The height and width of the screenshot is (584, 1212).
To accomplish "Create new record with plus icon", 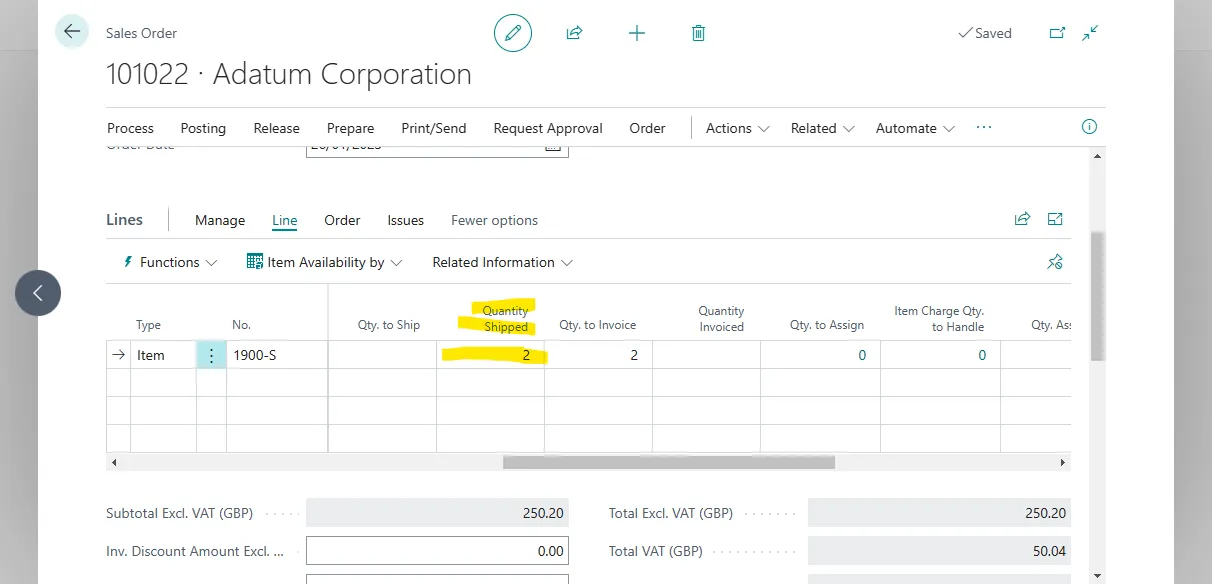I will tap(636, 33).
